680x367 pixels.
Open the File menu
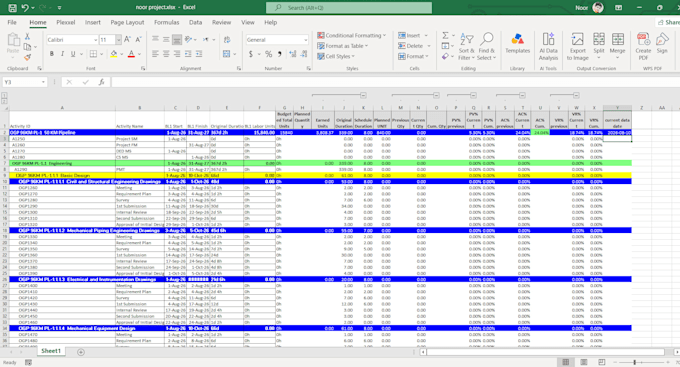coord(12,22)
